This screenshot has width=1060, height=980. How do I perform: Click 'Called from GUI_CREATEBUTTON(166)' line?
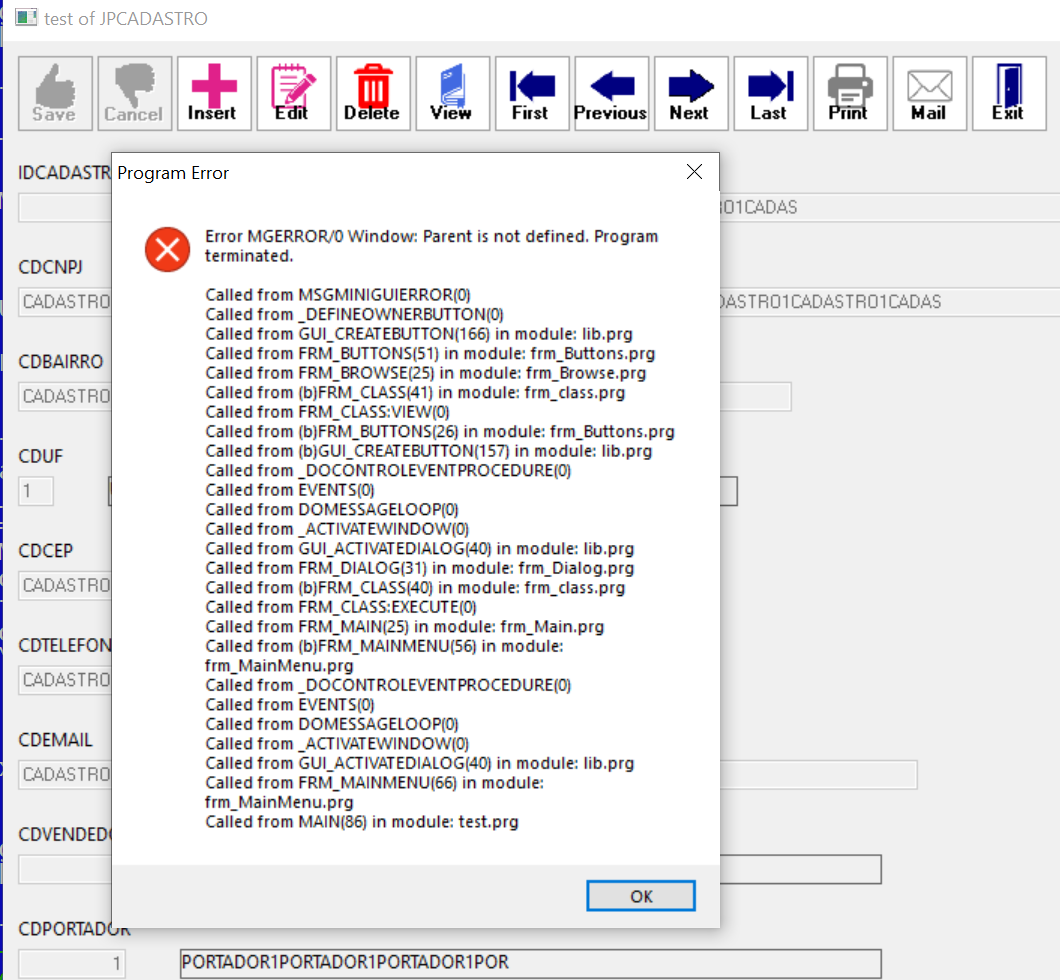(x=419, y=334)
